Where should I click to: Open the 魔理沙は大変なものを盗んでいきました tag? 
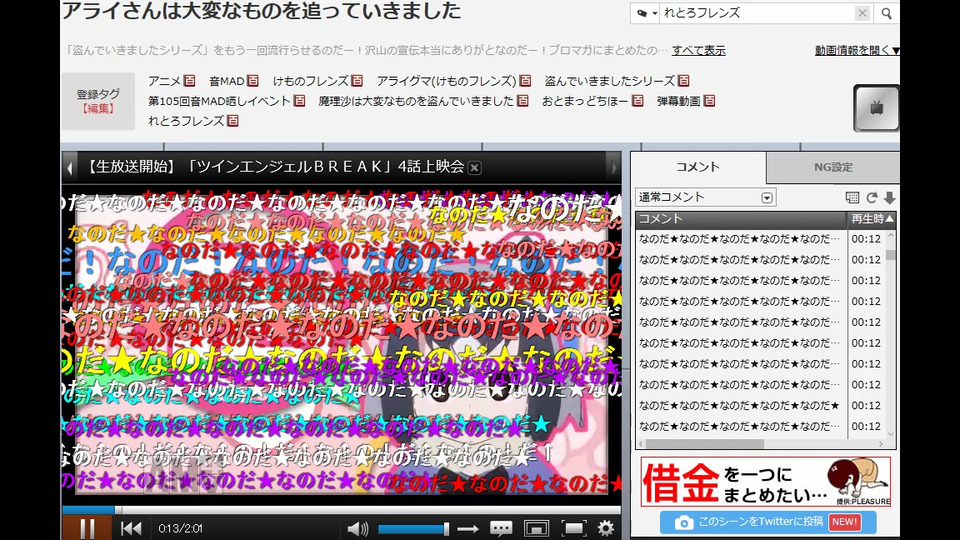click(416, 101)
